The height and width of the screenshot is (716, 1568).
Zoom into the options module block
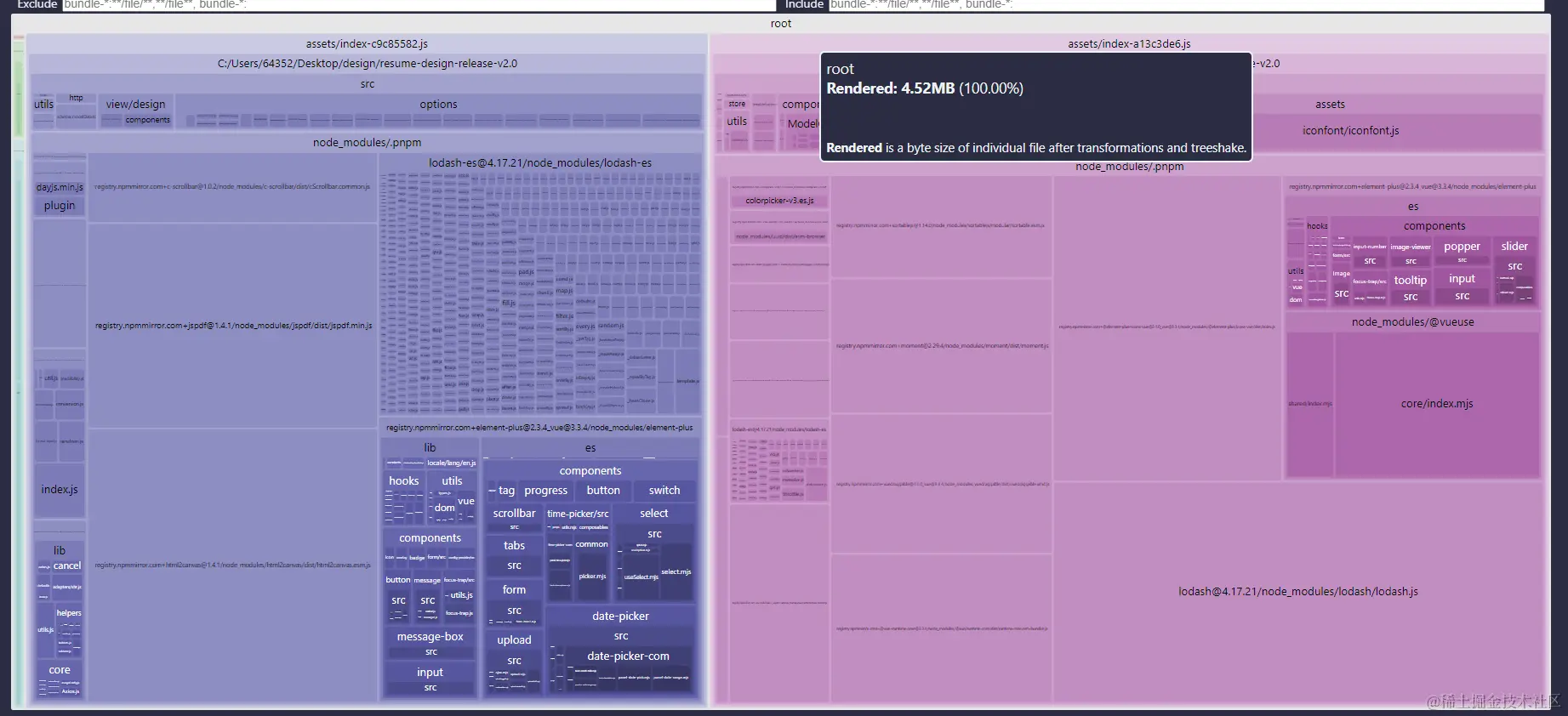[438, 105]
